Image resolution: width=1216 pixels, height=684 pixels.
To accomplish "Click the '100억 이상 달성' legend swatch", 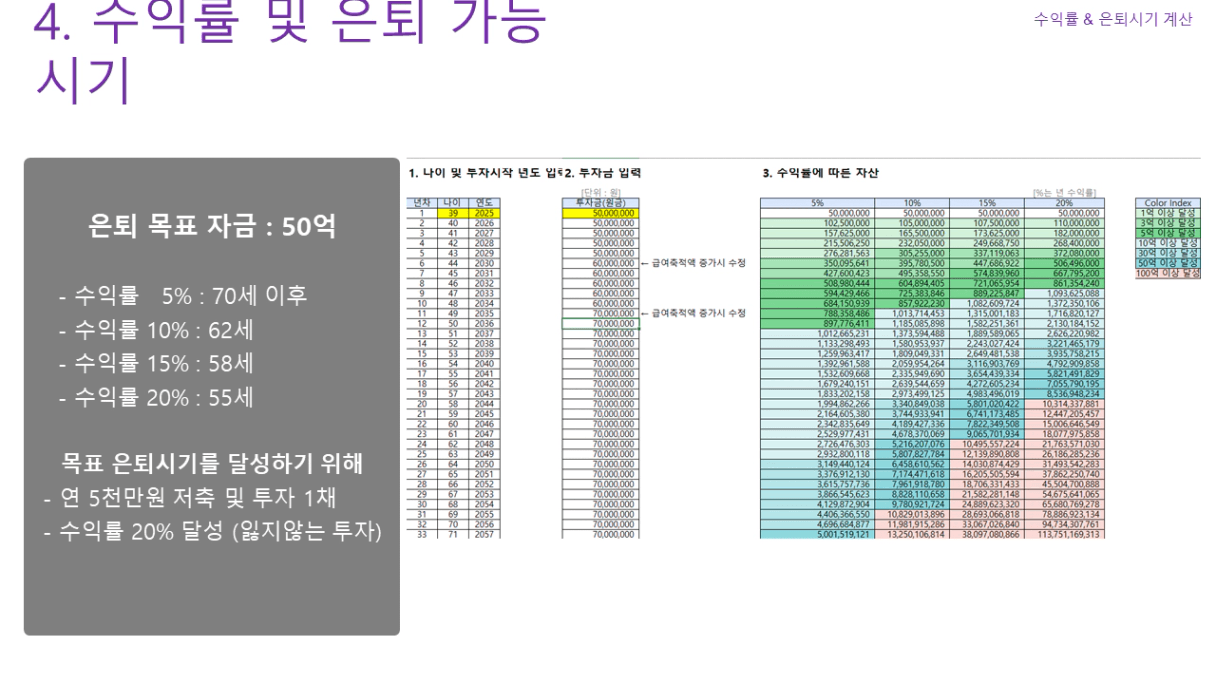I will [x=1166, y=273].
